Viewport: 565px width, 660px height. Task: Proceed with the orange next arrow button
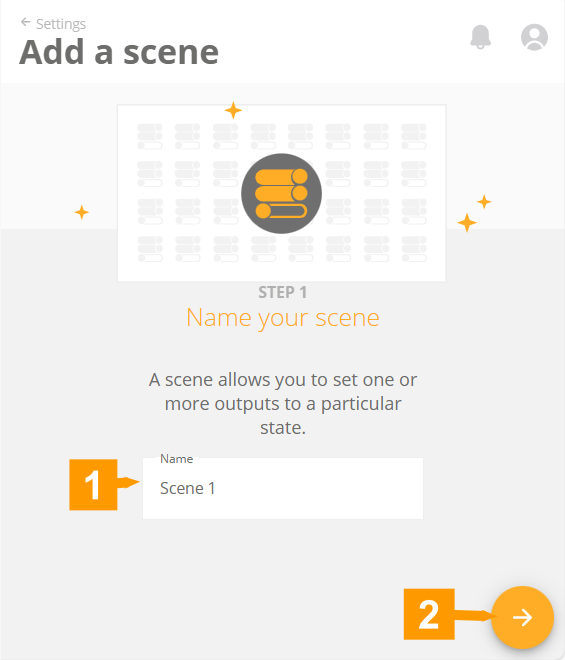coord(522,617)
